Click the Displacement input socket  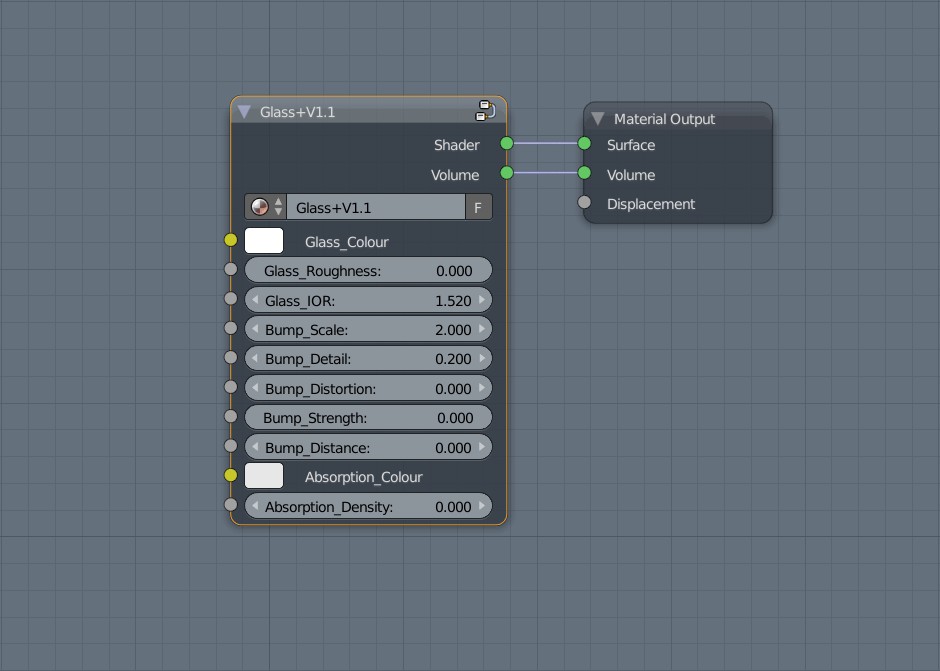583,203
